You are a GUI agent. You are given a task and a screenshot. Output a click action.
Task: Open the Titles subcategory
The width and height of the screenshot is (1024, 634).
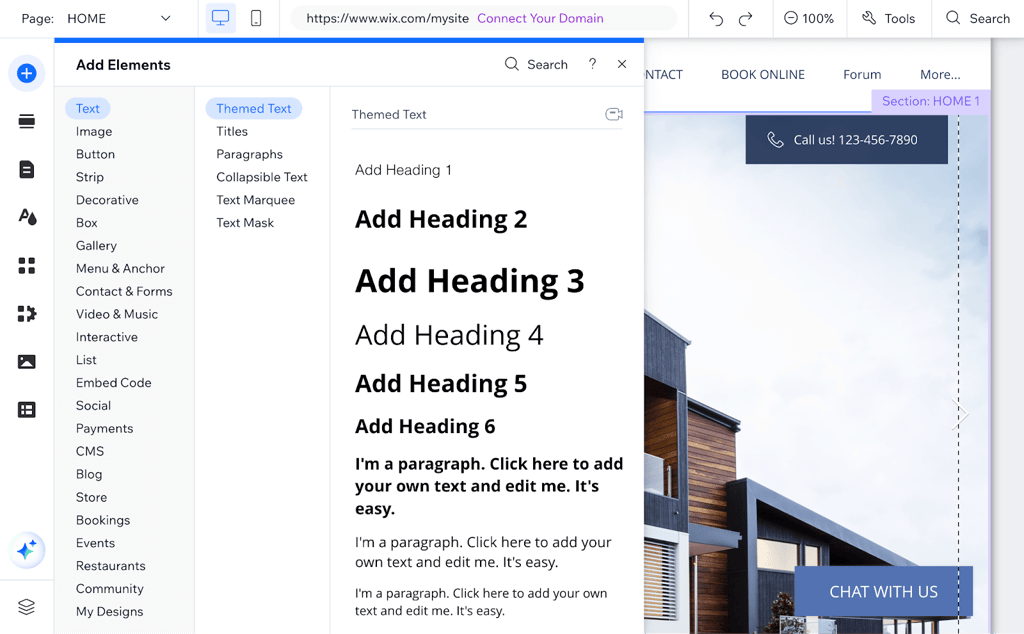tap(232, 131)
